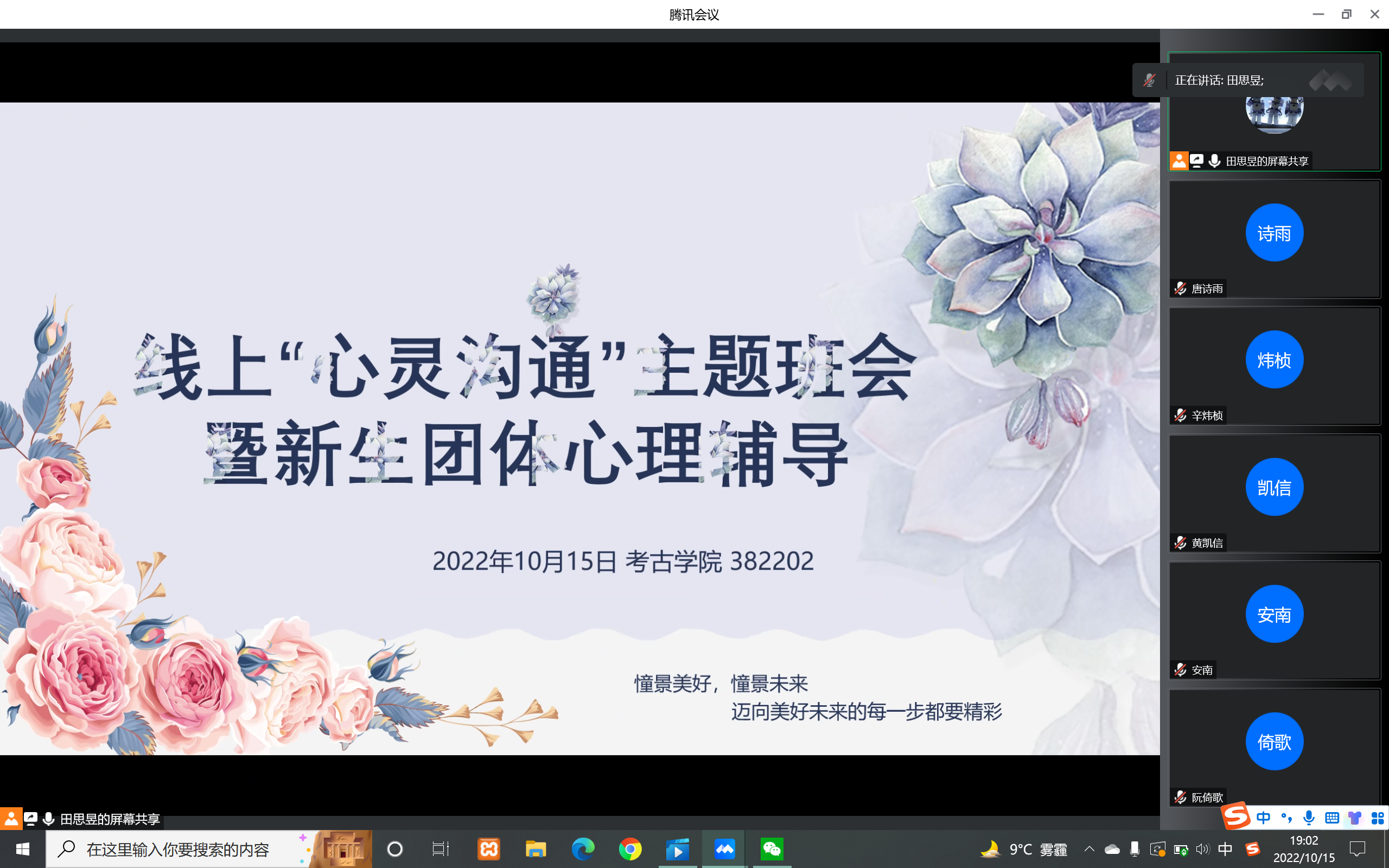Image resolution: width=1389 pixels, height=868 pixels.
Task: Expand hidden system tray icons chevron
Action: (x=1089, y=849)
